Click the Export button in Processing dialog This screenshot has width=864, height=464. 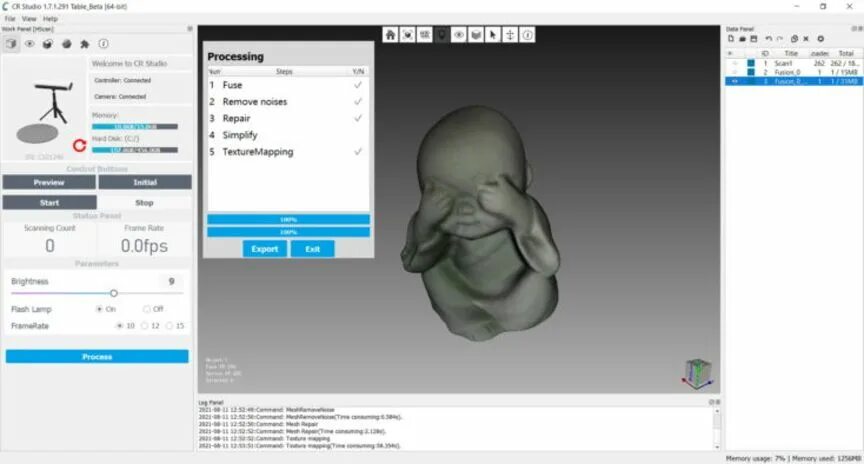pos(264,249)
